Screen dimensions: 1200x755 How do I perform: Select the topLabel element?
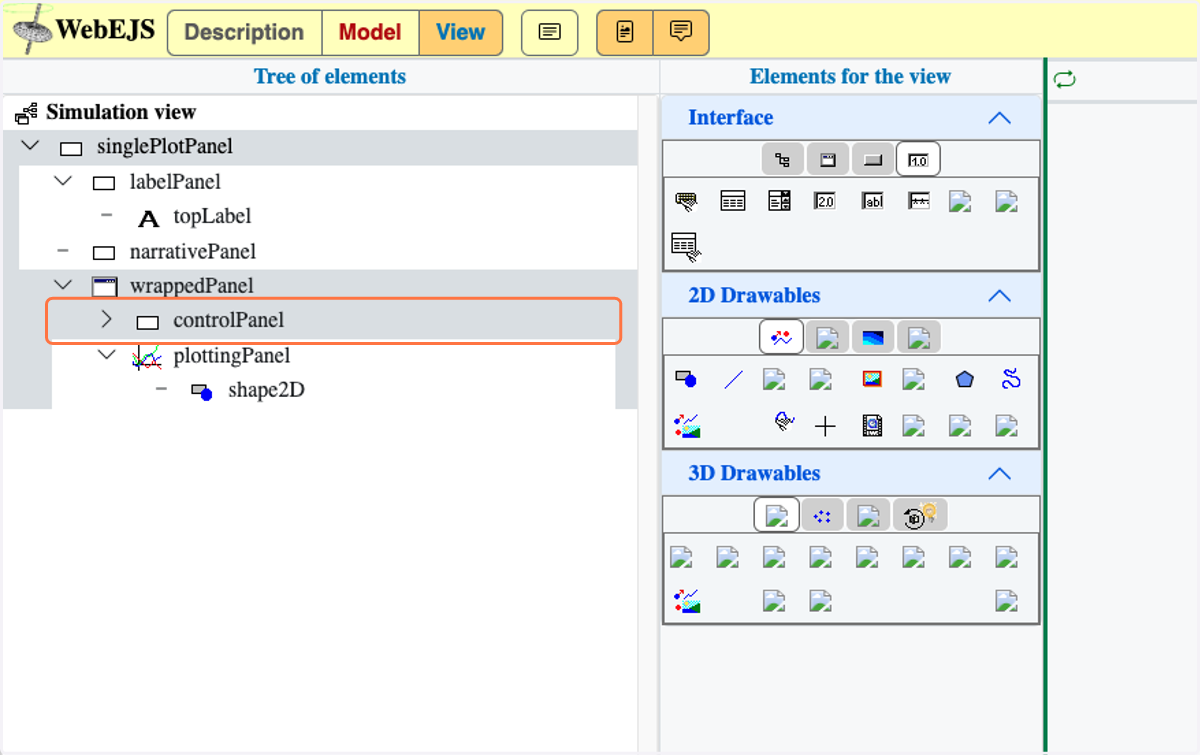pyautogui.click(x=212, y=216)
